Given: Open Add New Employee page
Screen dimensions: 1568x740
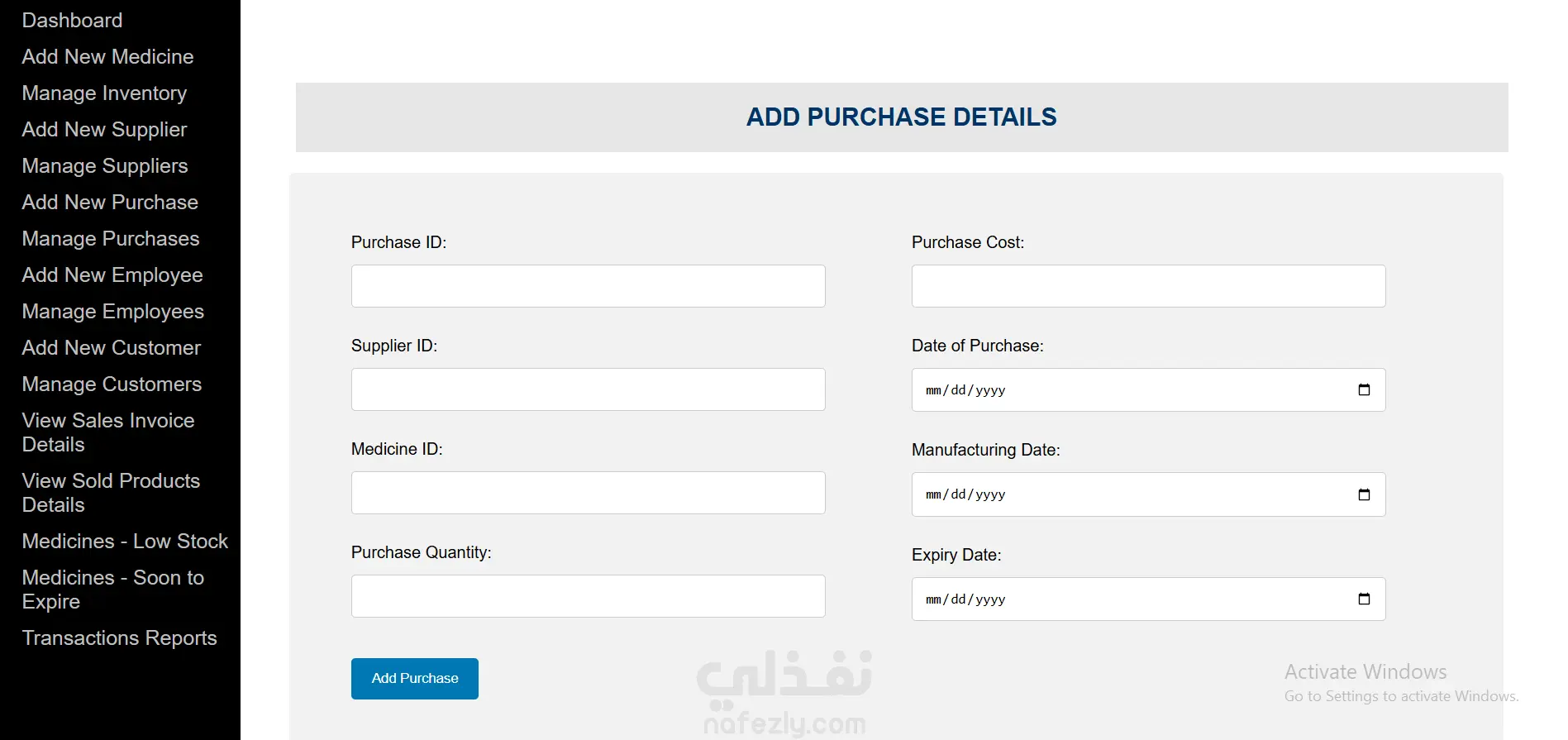Looking at the screenshot, I should [x=112, y=275].
